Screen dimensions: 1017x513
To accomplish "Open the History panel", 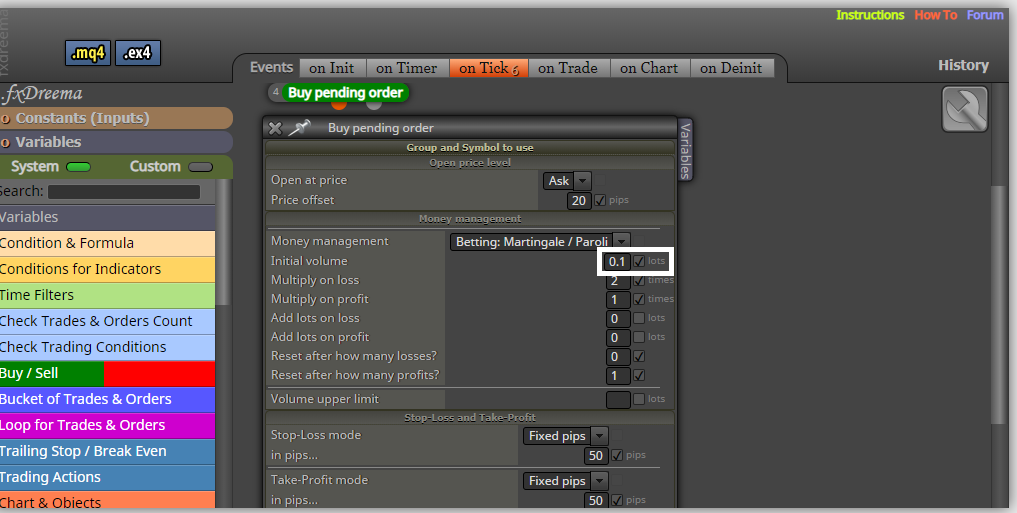I will pos(963,65).
